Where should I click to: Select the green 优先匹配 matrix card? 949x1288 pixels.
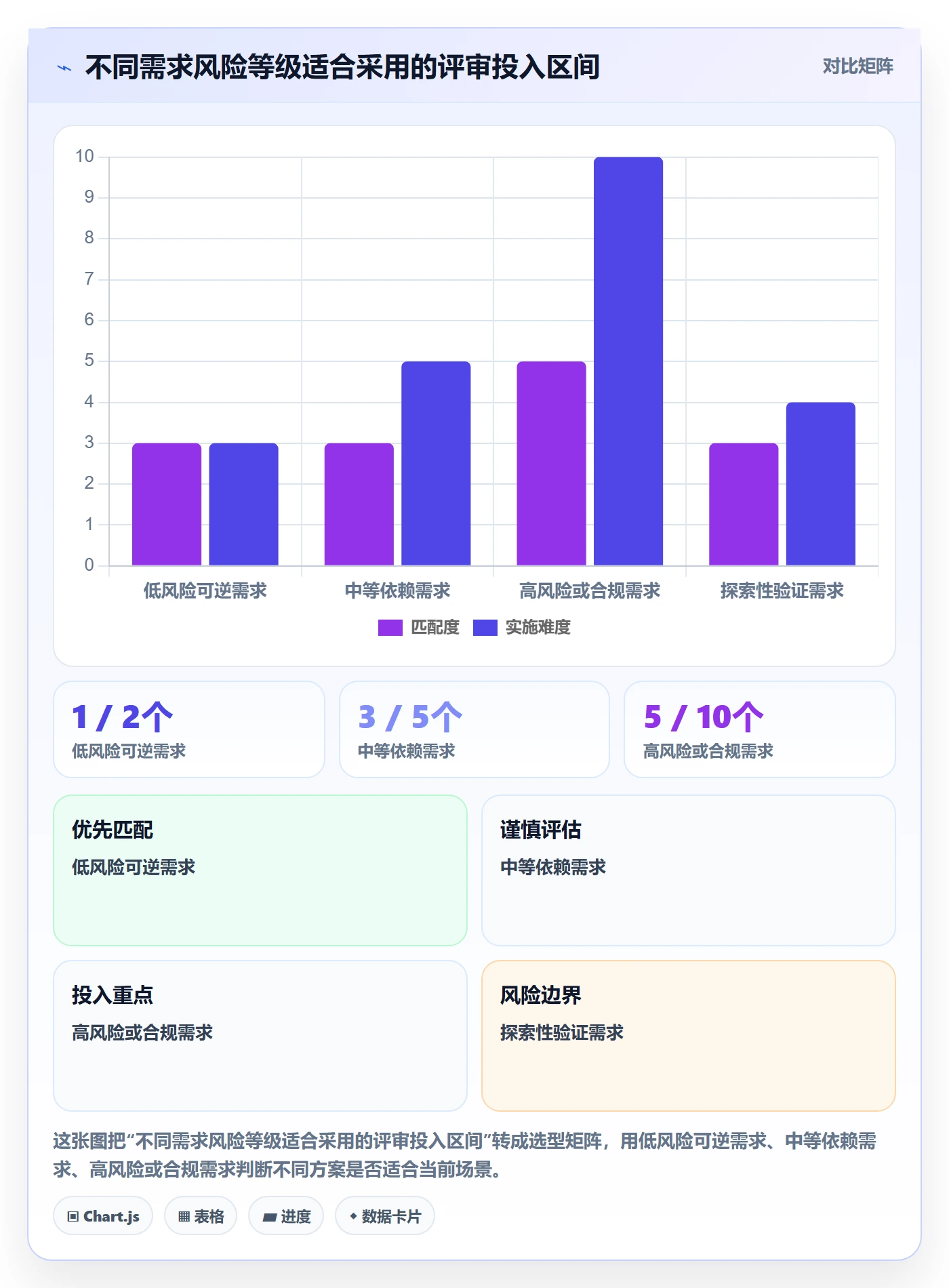coord(260,870)
